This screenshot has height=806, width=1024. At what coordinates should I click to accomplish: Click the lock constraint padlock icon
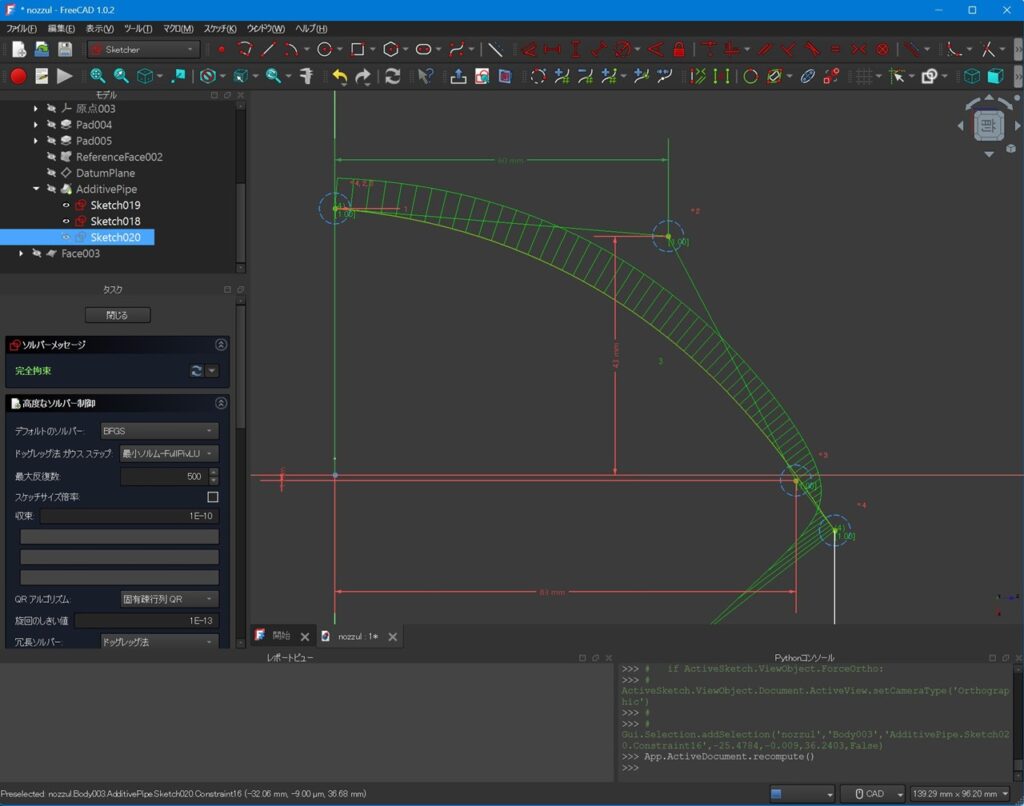click(680, 49)
